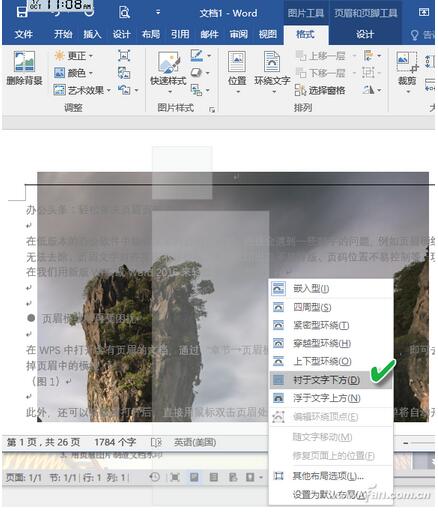
Task: Choose Square (四周型) wrap option
Action: click(331, 307)
